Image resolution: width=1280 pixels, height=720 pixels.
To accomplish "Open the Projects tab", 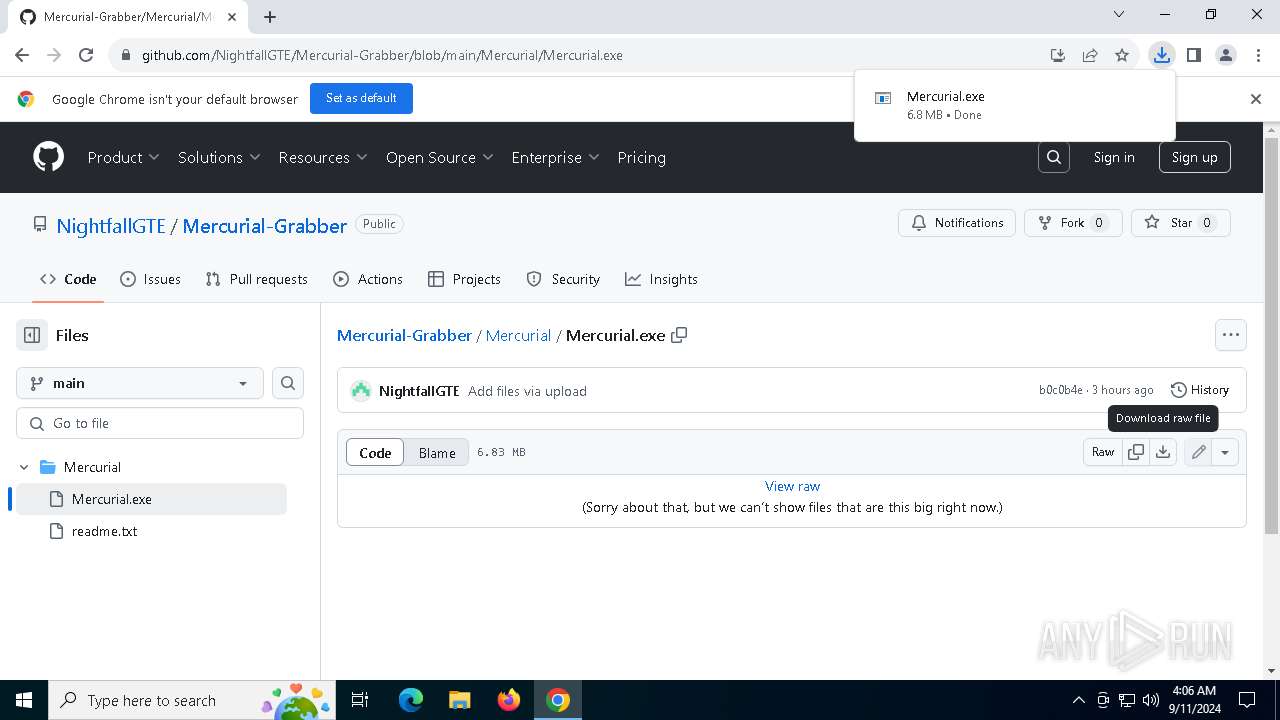I will [464, 279].
